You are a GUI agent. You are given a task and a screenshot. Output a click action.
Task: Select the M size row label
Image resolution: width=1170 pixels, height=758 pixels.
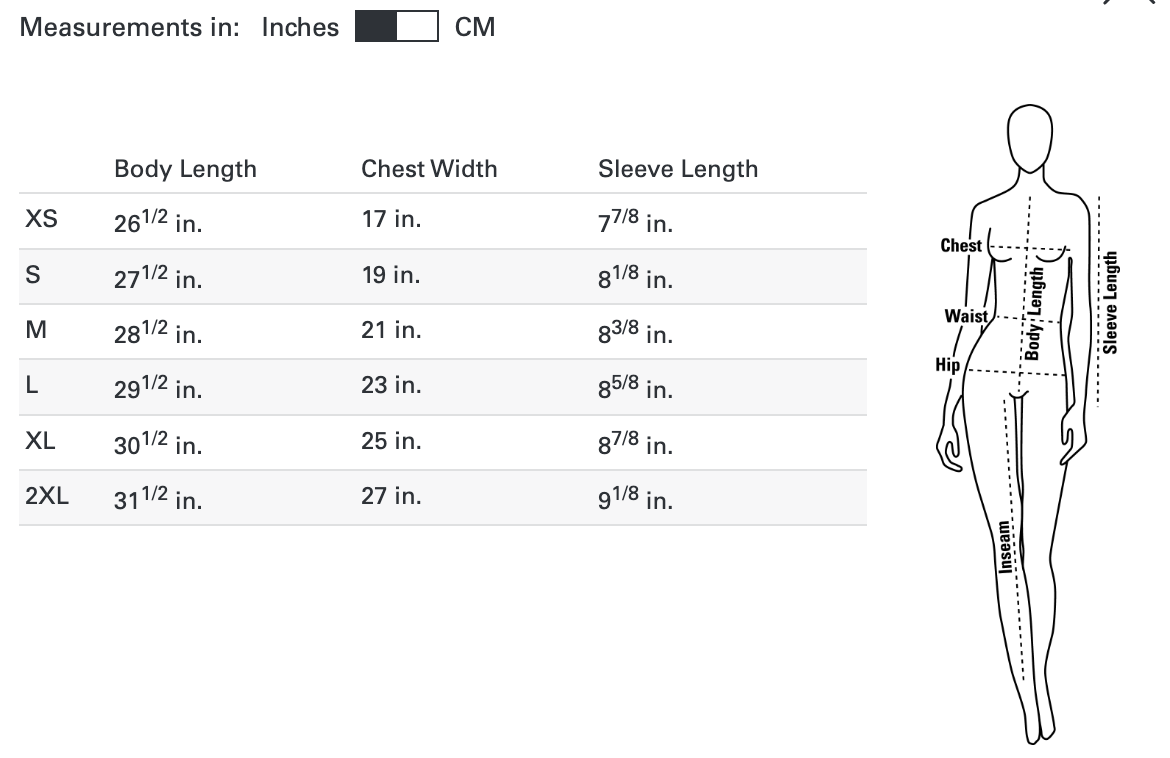click(x=35, y=330)
